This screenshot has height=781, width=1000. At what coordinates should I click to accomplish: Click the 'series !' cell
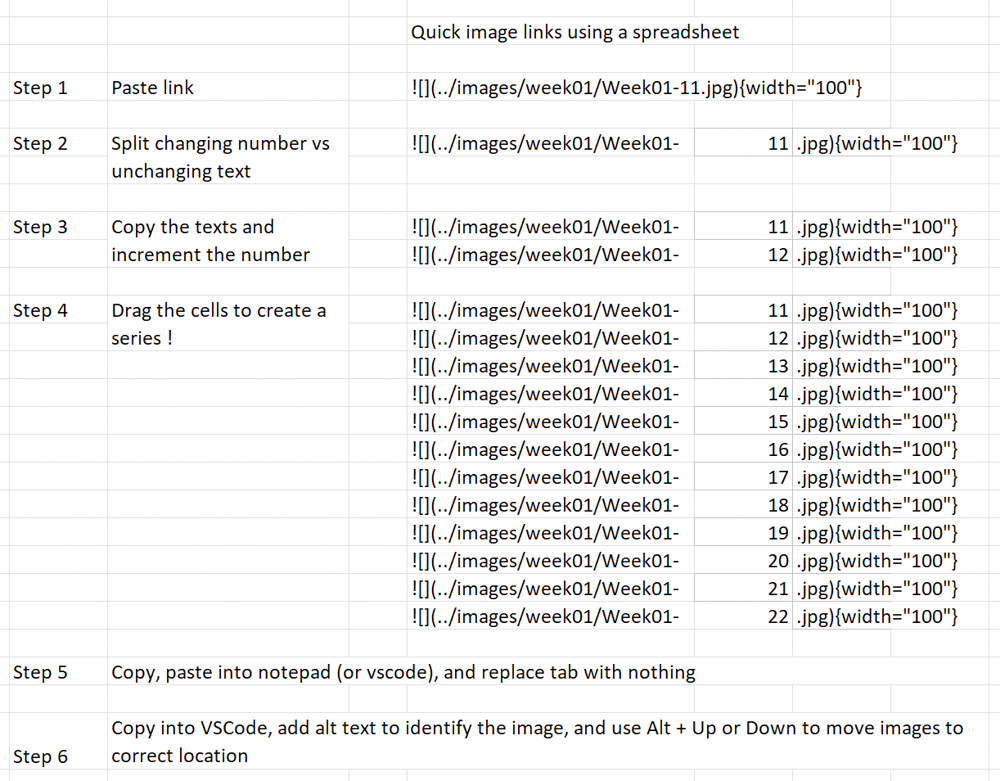tap(142, 338)
